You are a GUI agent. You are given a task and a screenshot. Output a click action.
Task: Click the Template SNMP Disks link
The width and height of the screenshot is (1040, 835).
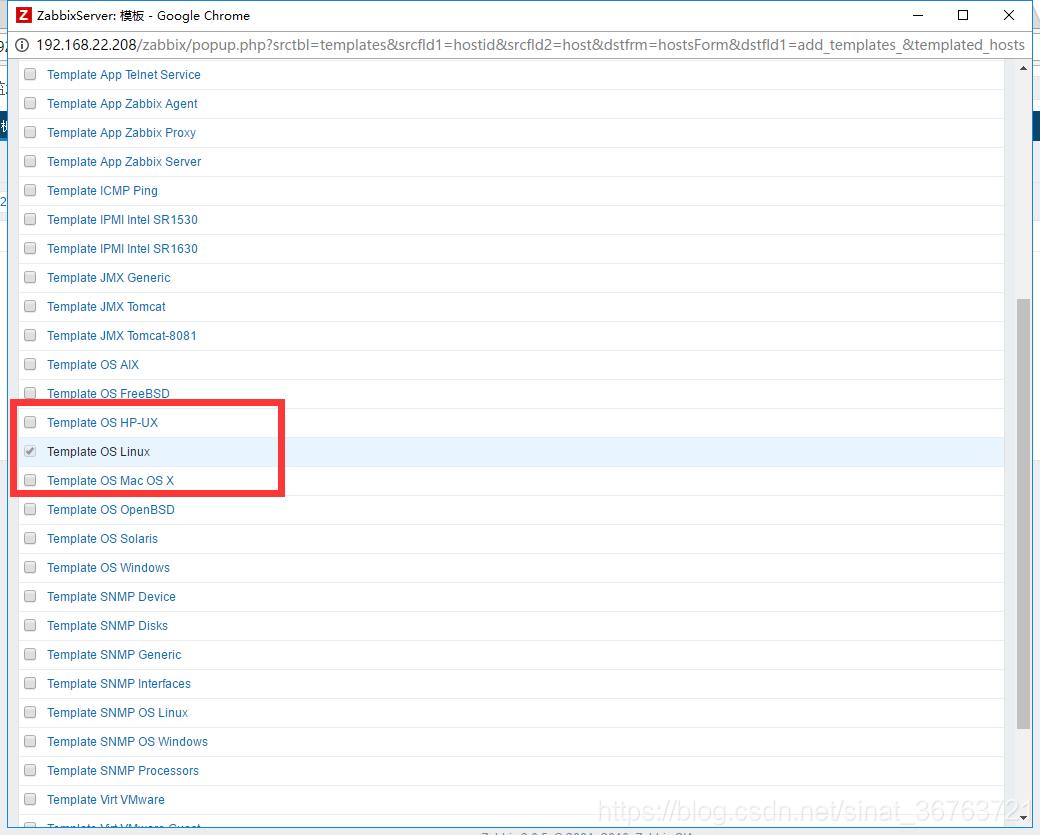[x=107, y=626]
